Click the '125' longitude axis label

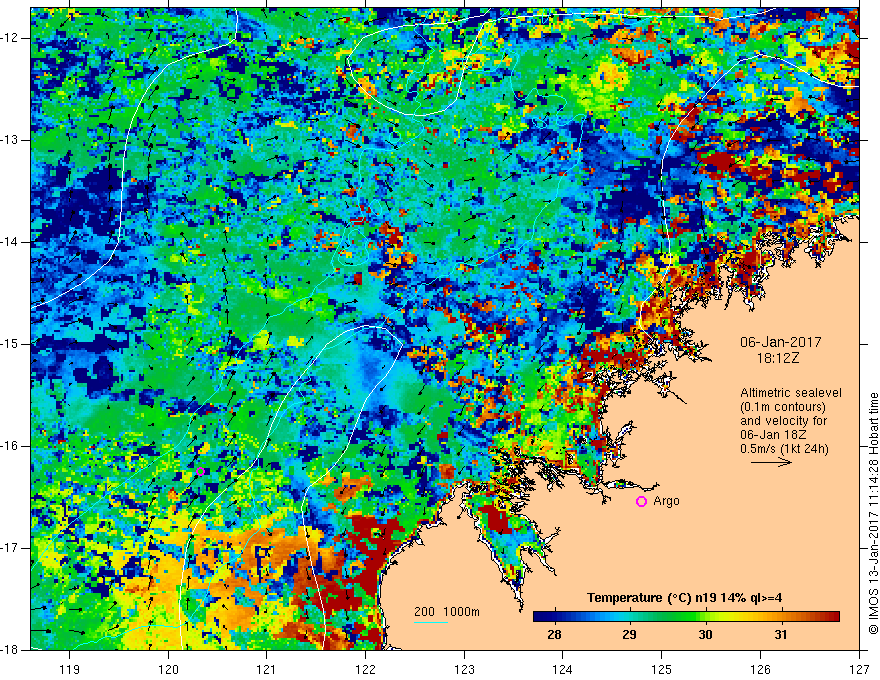[x=662, y=669]
